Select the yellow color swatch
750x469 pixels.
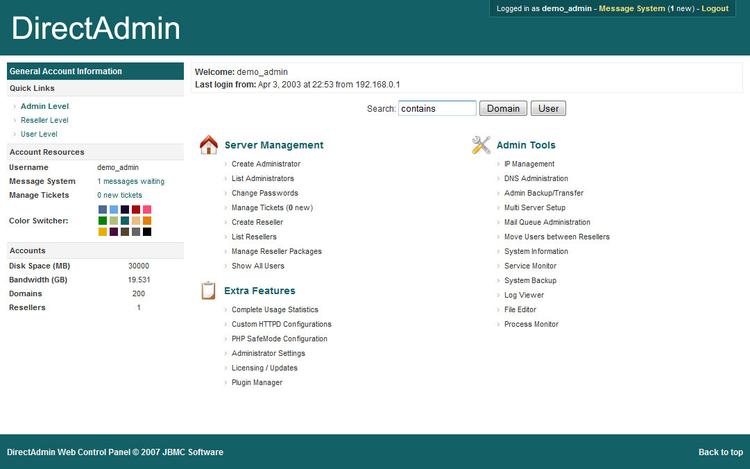(102, 232)
